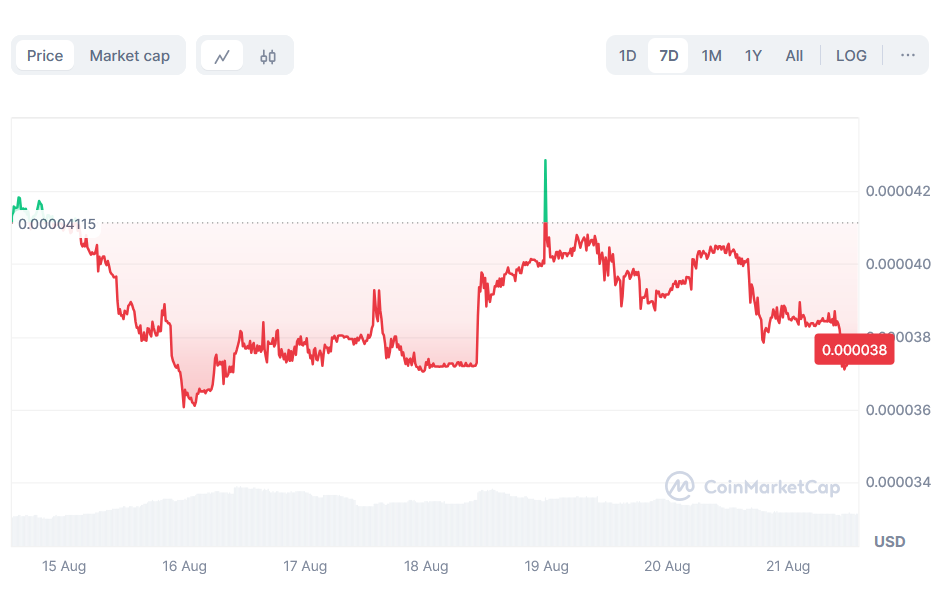This screenshot has width=947, height=591.
Task: Click the CoinMarketCap watermark logo
Action: coord(753,487)
